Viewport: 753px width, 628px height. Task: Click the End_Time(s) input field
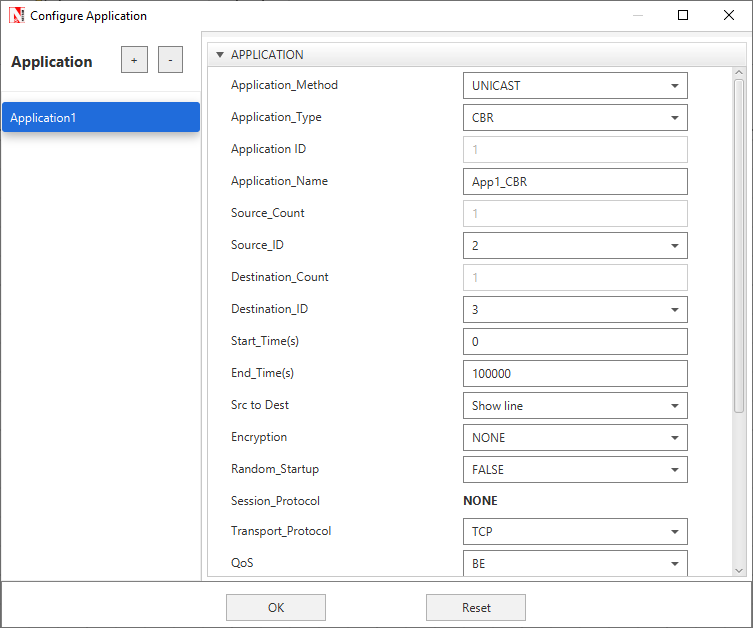pyautogui.click(x=575, y=373)
